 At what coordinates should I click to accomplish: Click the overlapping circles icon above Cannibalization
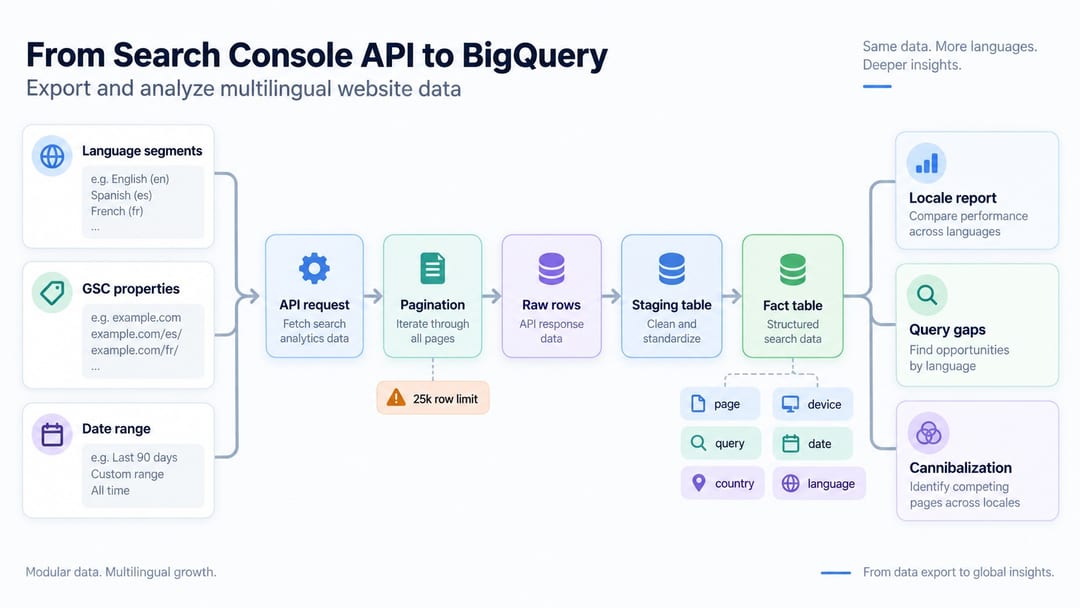pyautogui.click(x=928, y=433)
